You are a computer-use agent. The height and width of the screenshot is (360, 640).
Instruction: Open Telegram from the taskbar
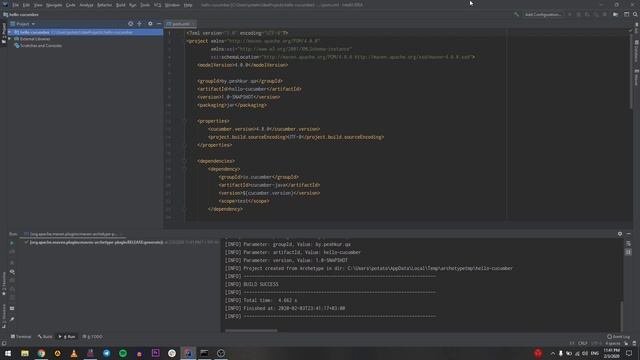107,353
